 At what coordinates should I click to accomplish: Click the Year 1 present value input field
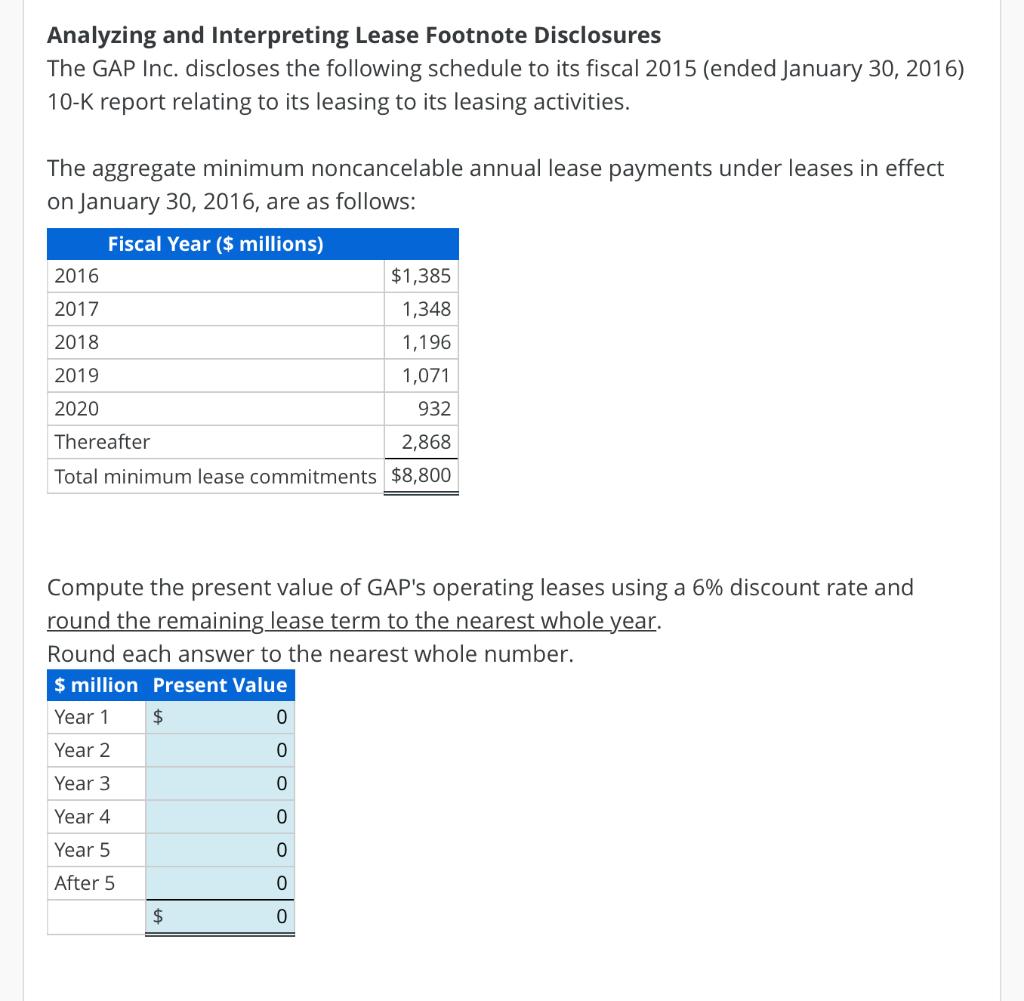coord(220,717)
